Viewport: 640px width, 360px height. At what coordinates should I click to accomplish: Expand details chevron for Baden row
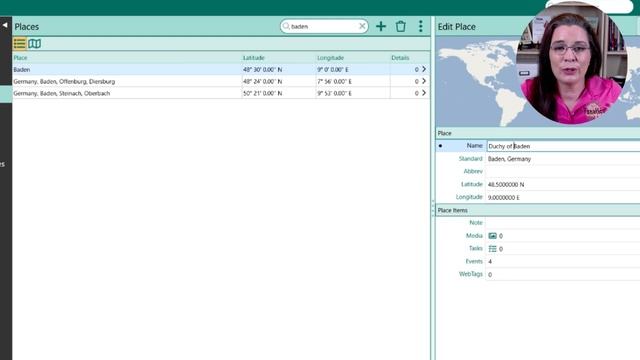point(424,69)
